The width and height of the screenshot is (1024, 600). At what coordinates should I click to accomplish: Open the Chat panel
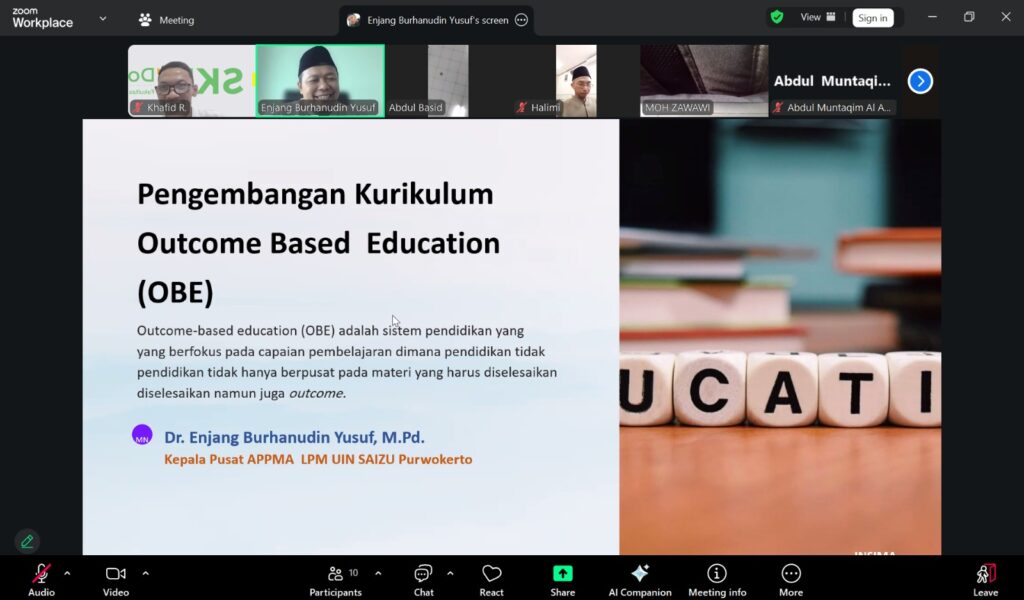[423, 578]
